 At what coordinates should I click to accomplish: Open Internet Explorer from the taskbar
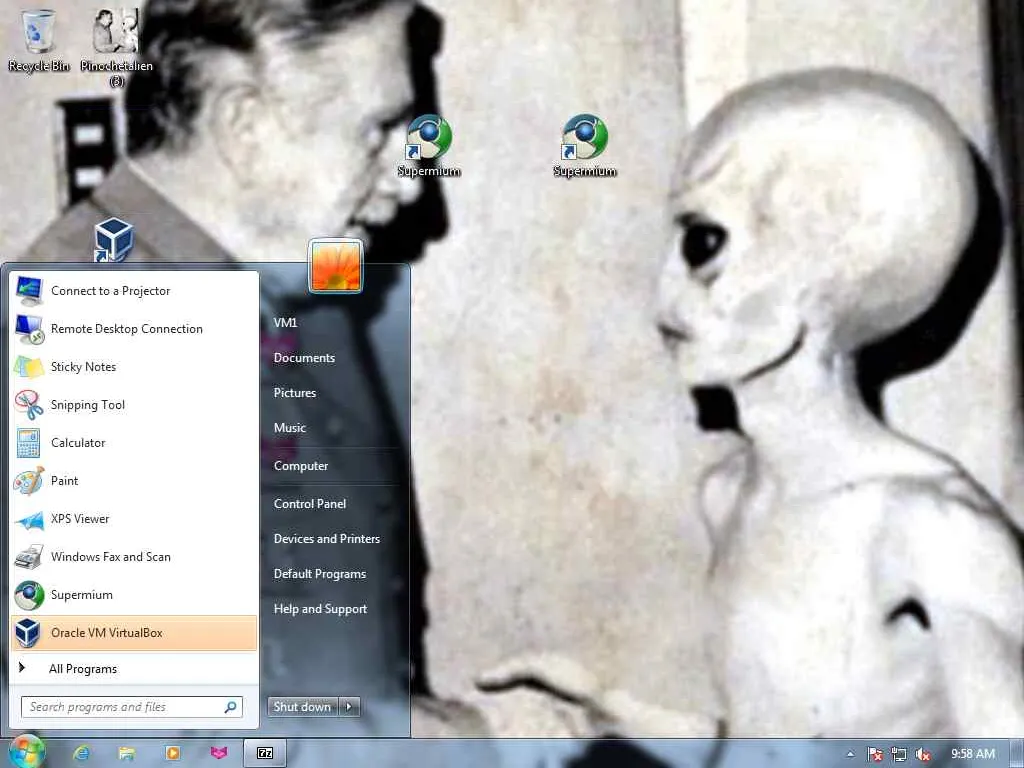coord(82,753)
